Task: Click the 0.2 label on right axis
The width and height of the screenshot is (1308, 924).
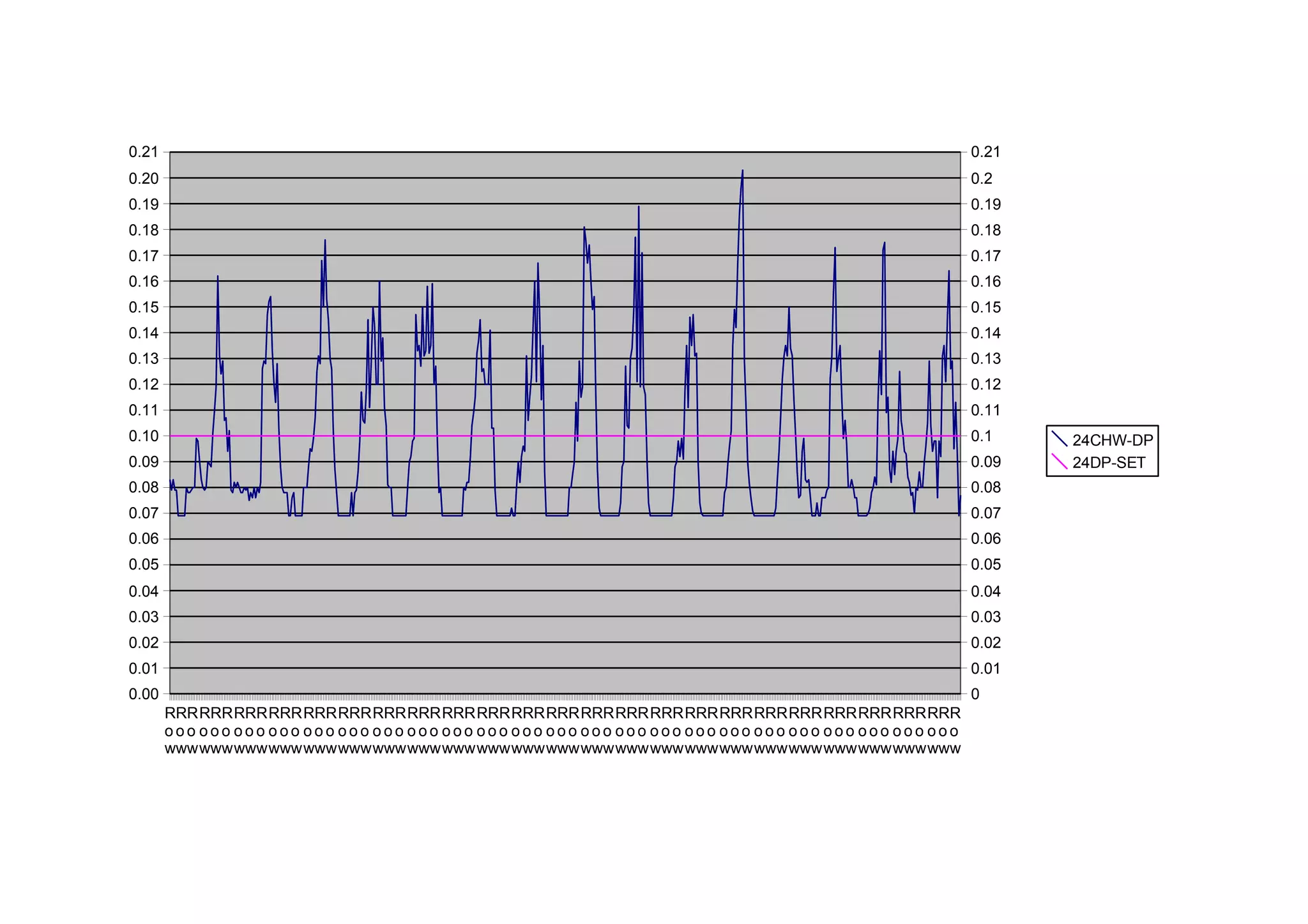Action: 981,178
